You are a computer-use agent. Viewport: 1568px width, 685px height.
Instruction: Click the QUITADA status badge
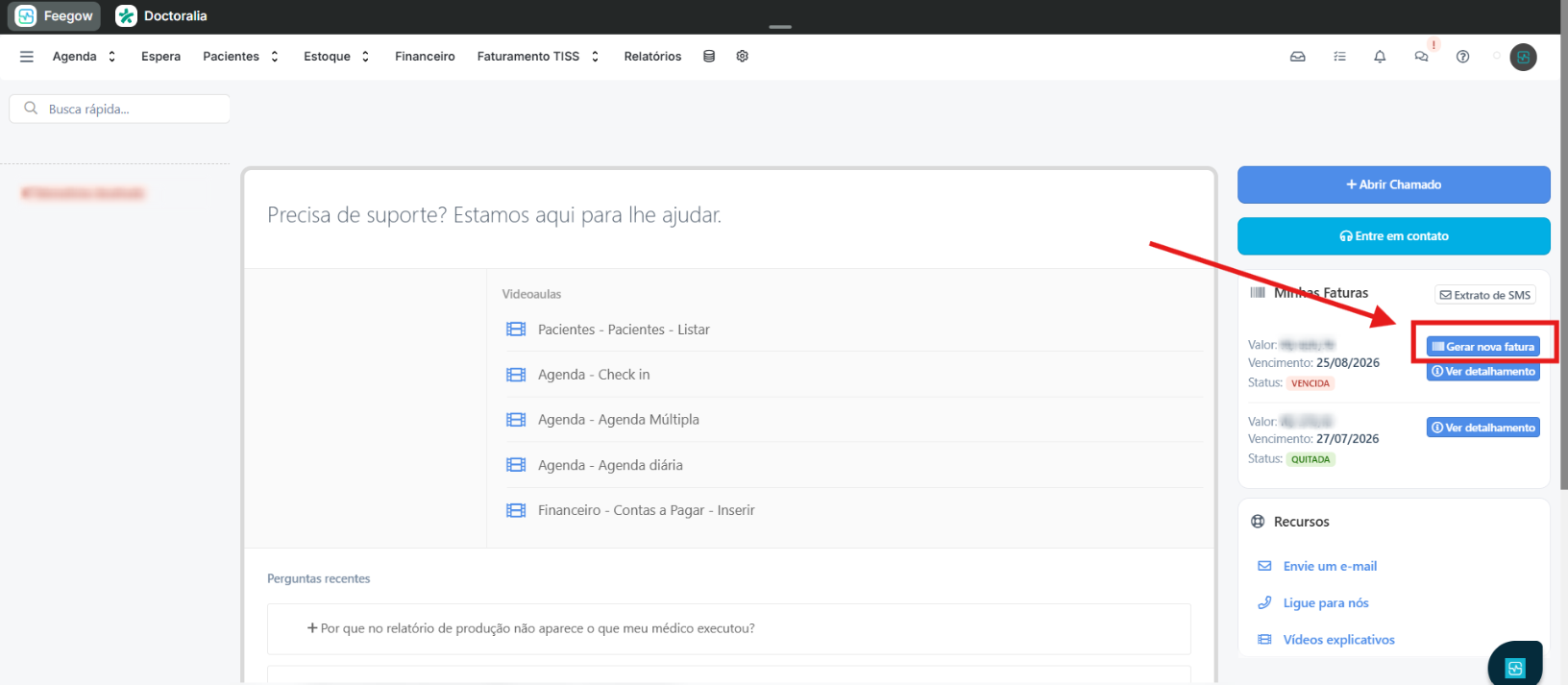(x=1311, y=459)
